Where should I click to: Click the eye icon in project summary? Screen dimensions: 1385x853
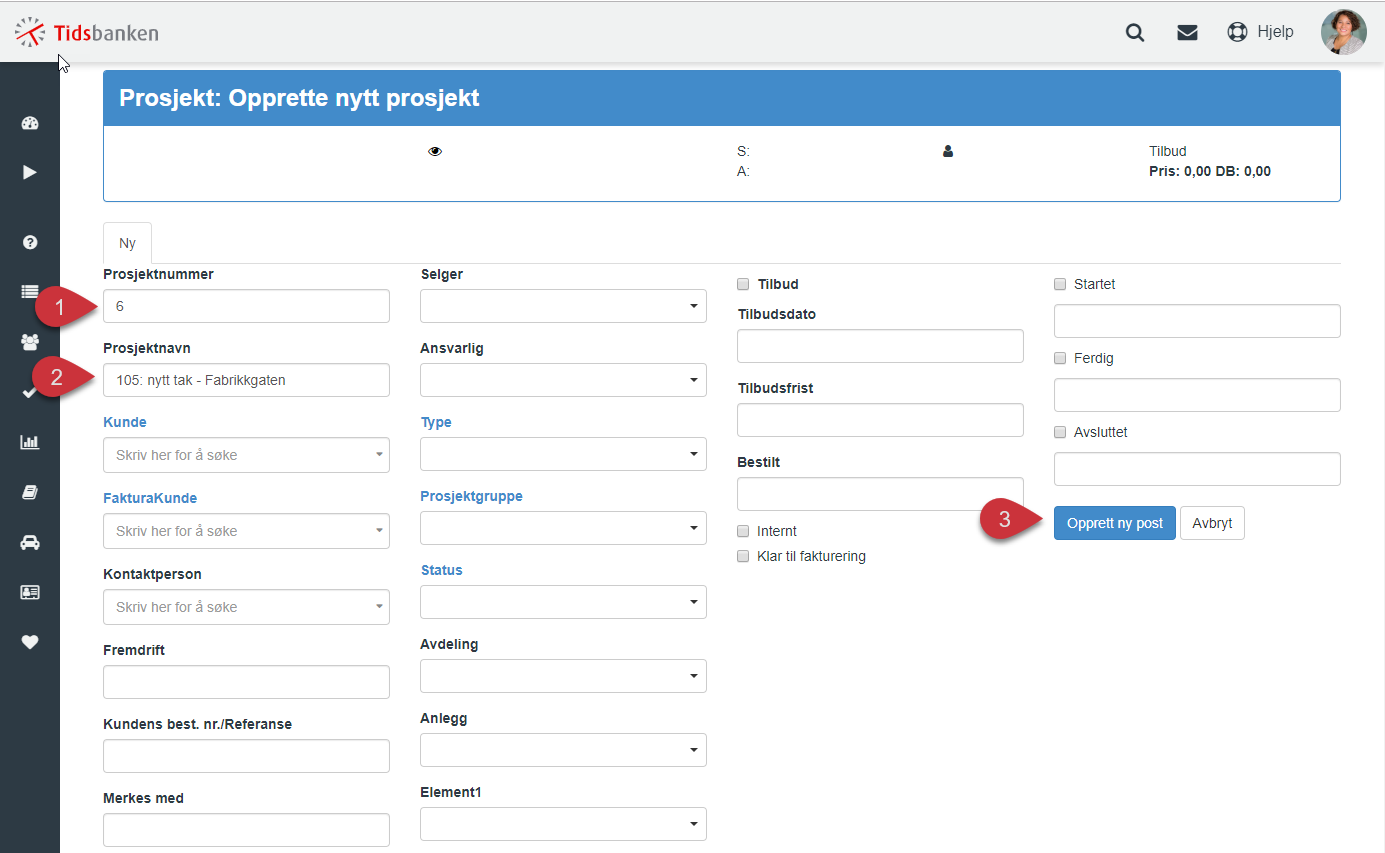coord(435,152)
